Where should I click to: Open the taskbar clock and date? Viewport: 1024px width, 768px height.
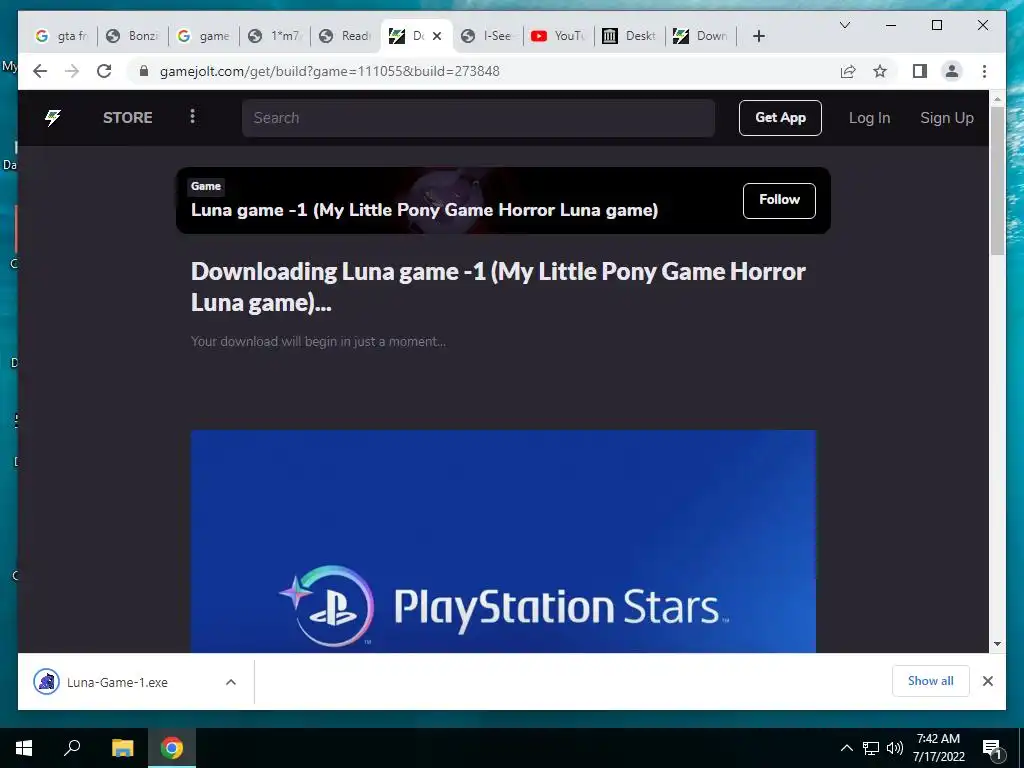click(x=938, y=748)
